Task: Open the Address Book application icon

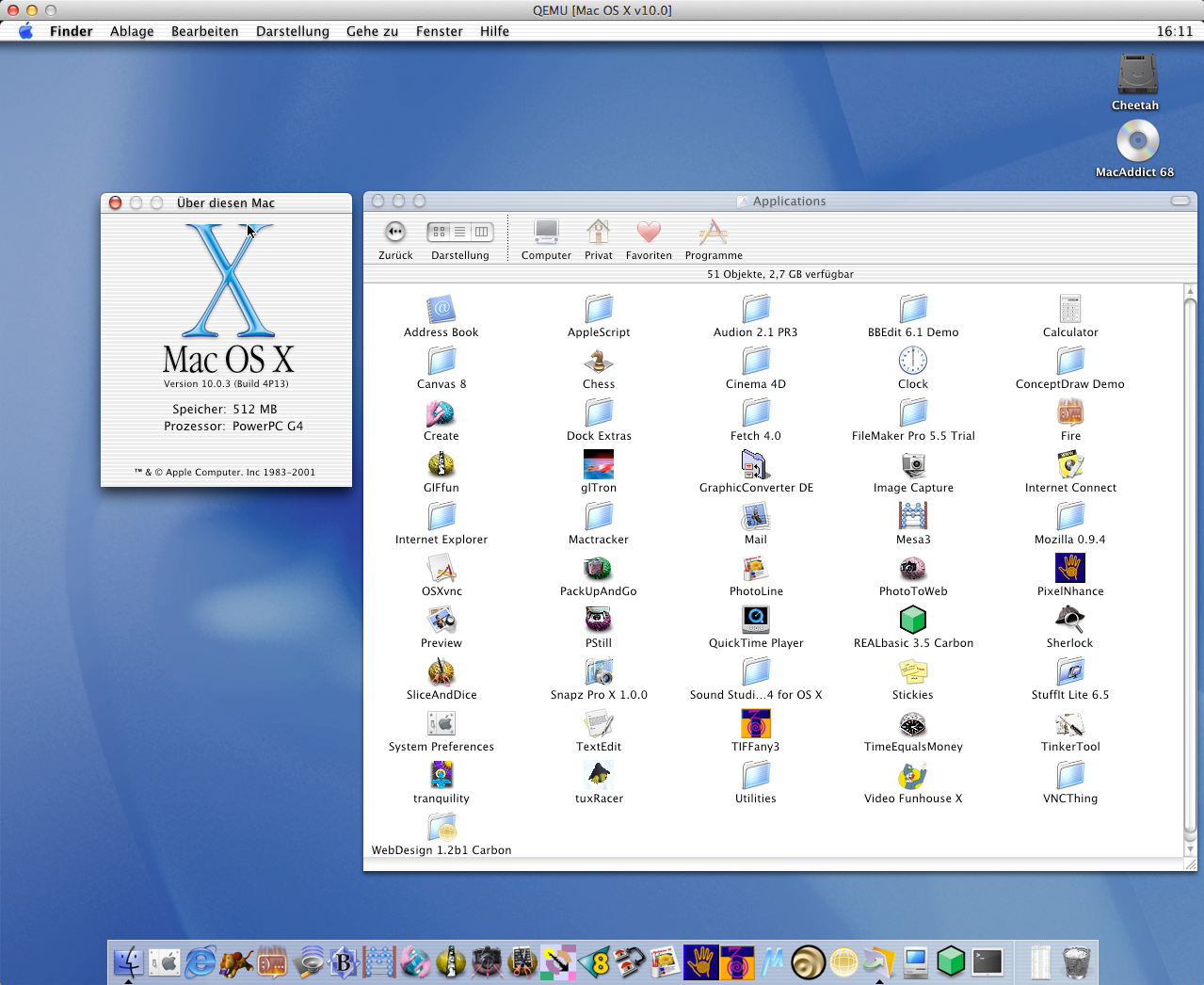Action: (x=441, y=309)
